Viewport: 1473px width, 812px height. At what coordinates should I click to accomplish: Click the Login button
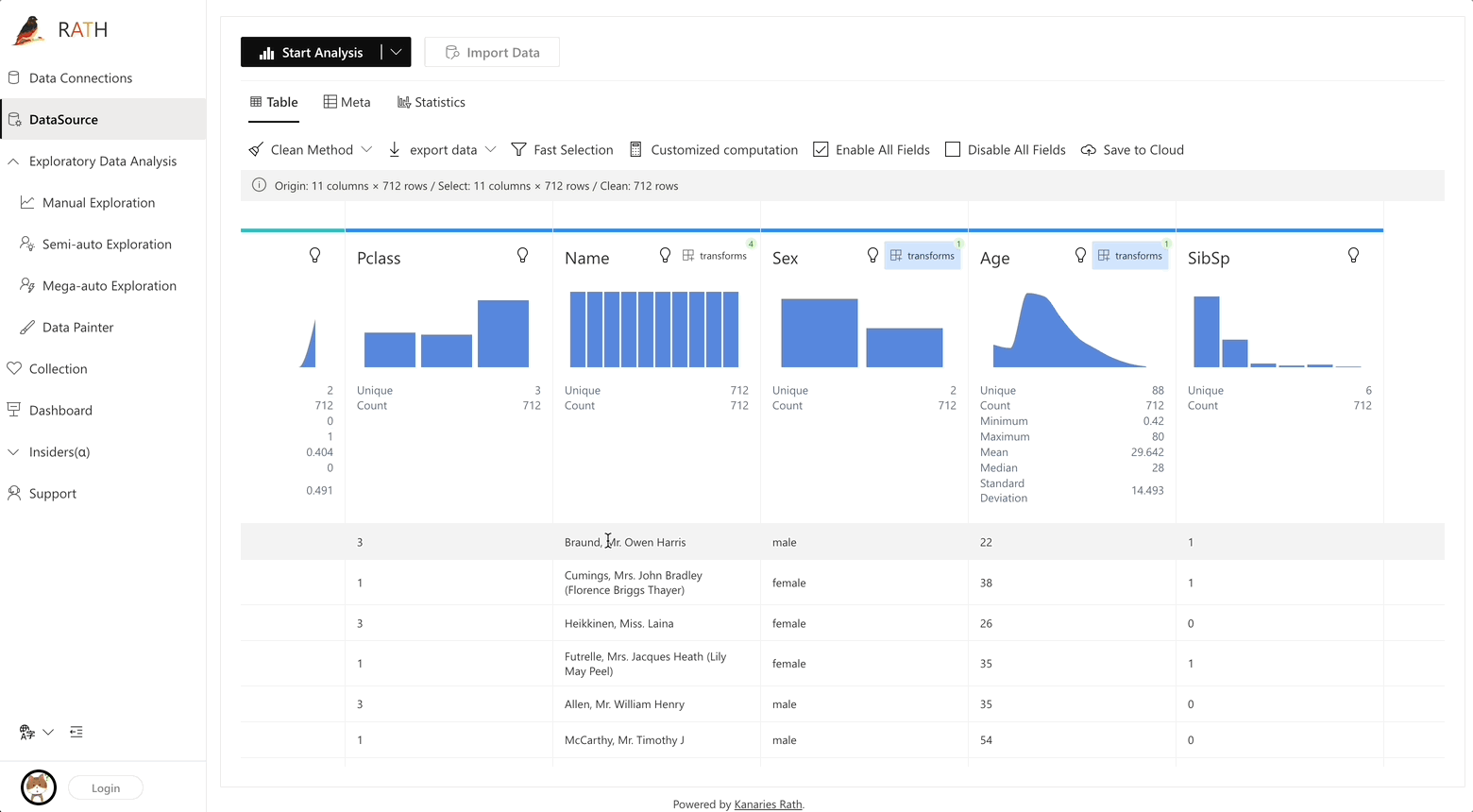point(106,788)
